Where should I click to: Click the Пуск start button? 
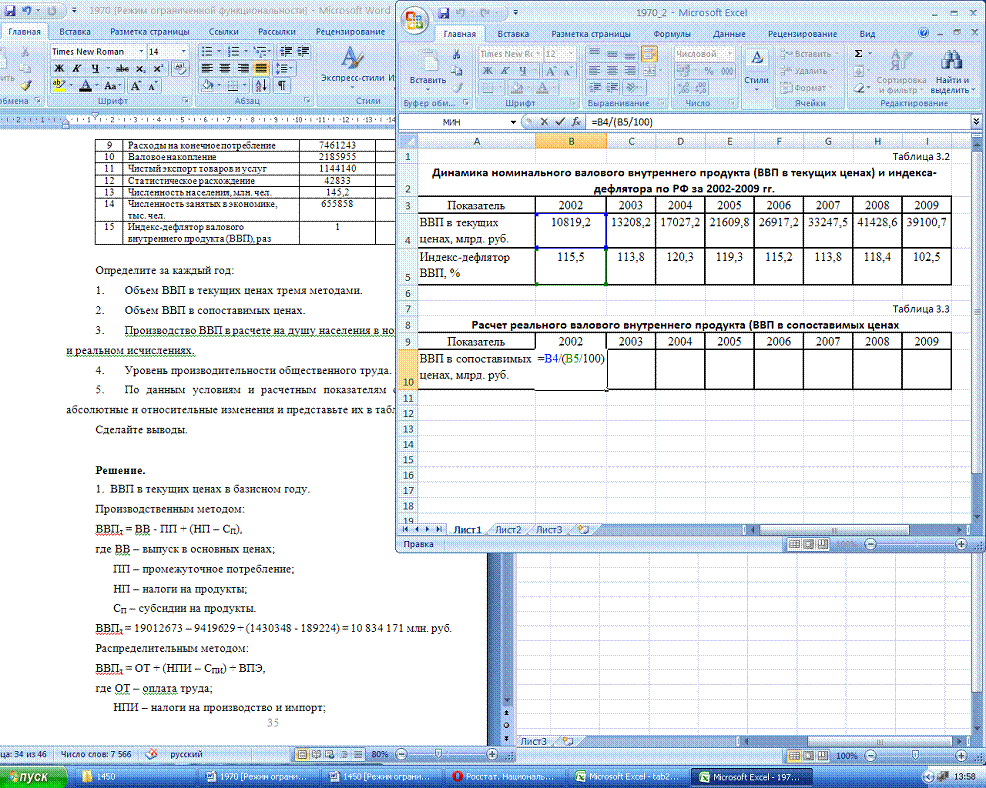click(x=33, y=777)
